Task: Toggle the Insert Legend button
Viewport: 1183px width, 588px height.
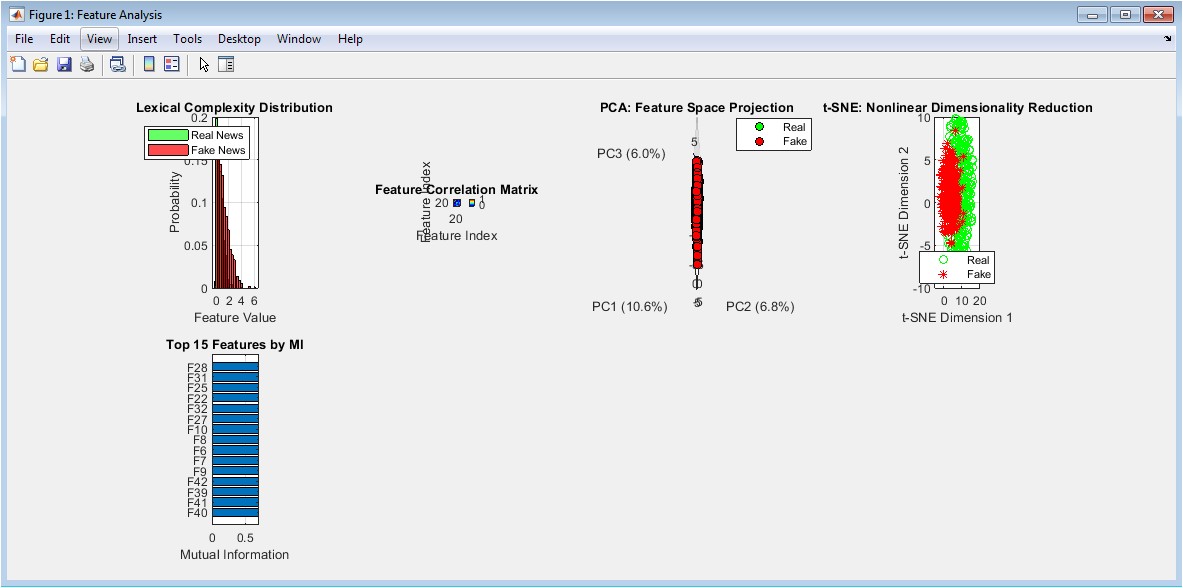Action: [x=171, y=65]
